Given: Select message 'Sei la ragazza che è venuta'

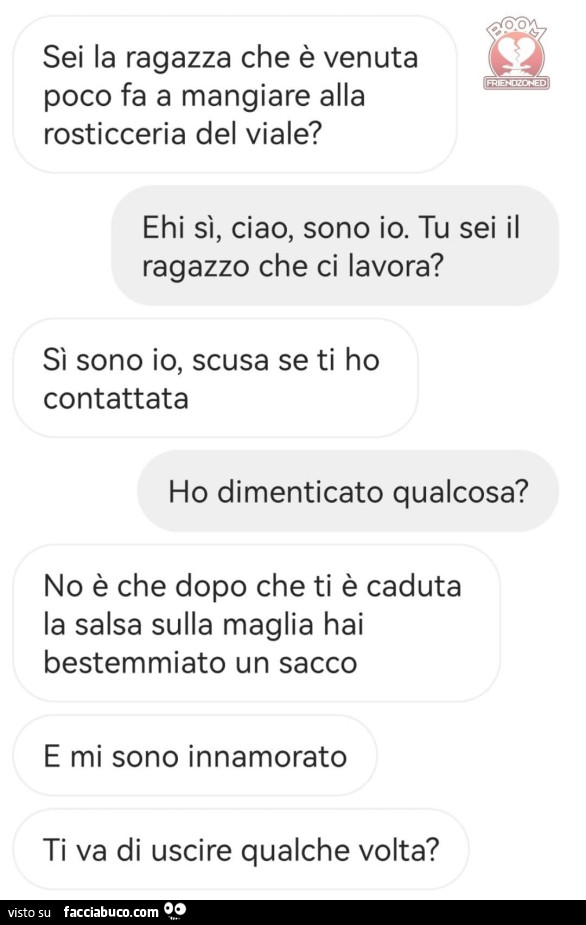Looking at the screenshot, I should [x=235, y=94].
